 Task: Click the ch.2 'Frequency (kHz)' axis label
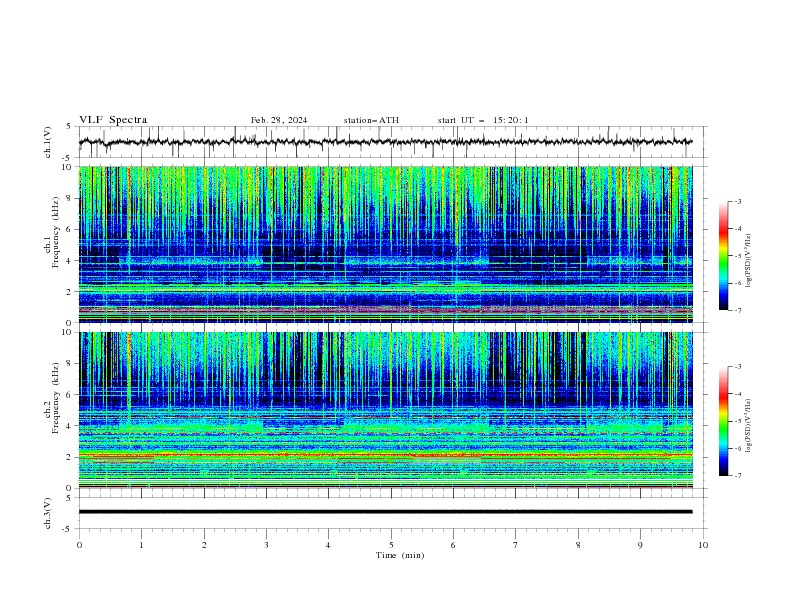(x=56, y=397)
